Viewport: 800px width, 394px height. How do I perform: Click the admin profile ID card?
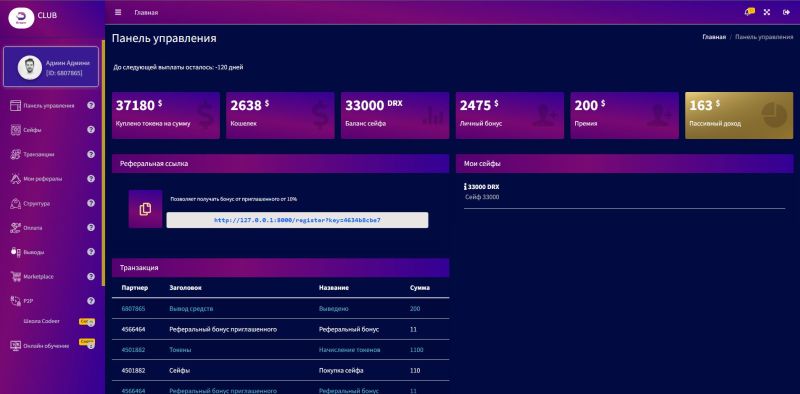51,67
